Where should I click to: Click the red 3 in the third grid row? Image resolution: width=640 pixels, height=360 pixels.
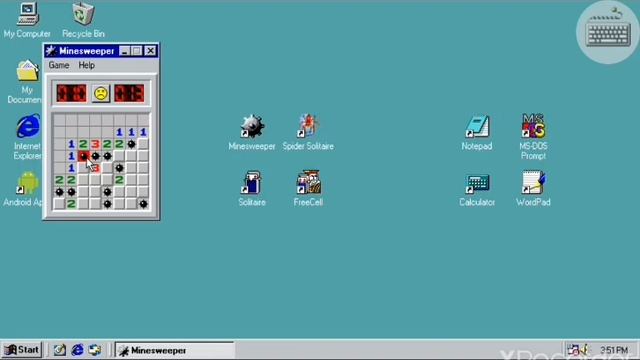pos(95,144)
